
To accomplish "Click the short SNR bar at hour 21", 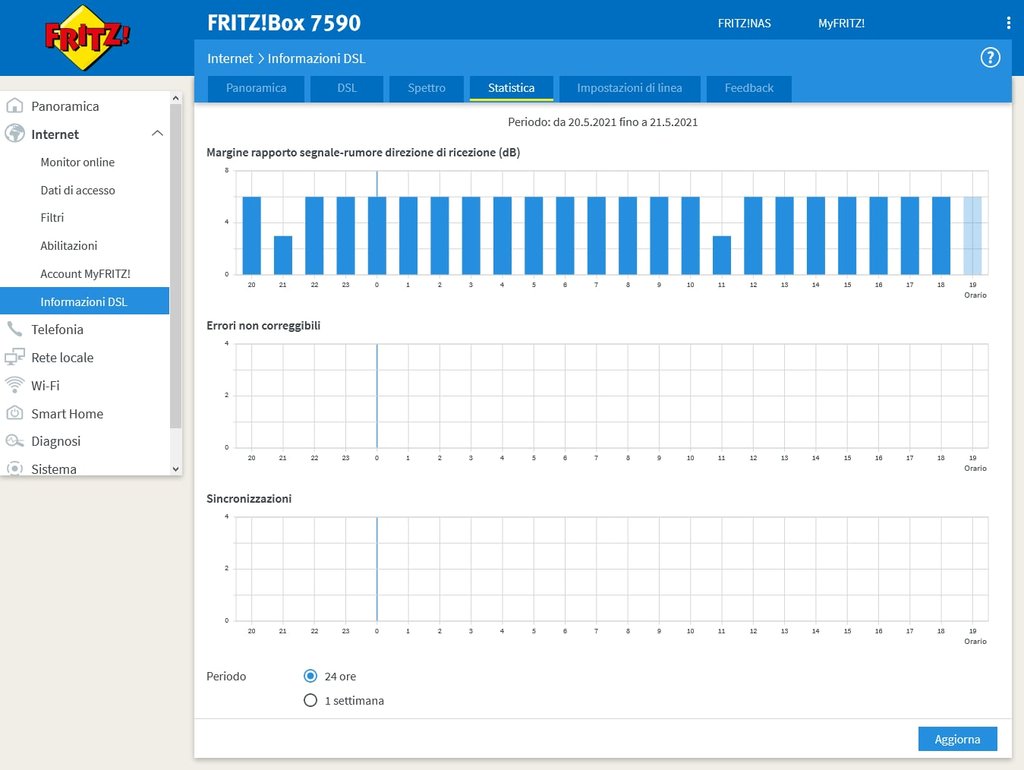I will (283, 255).
